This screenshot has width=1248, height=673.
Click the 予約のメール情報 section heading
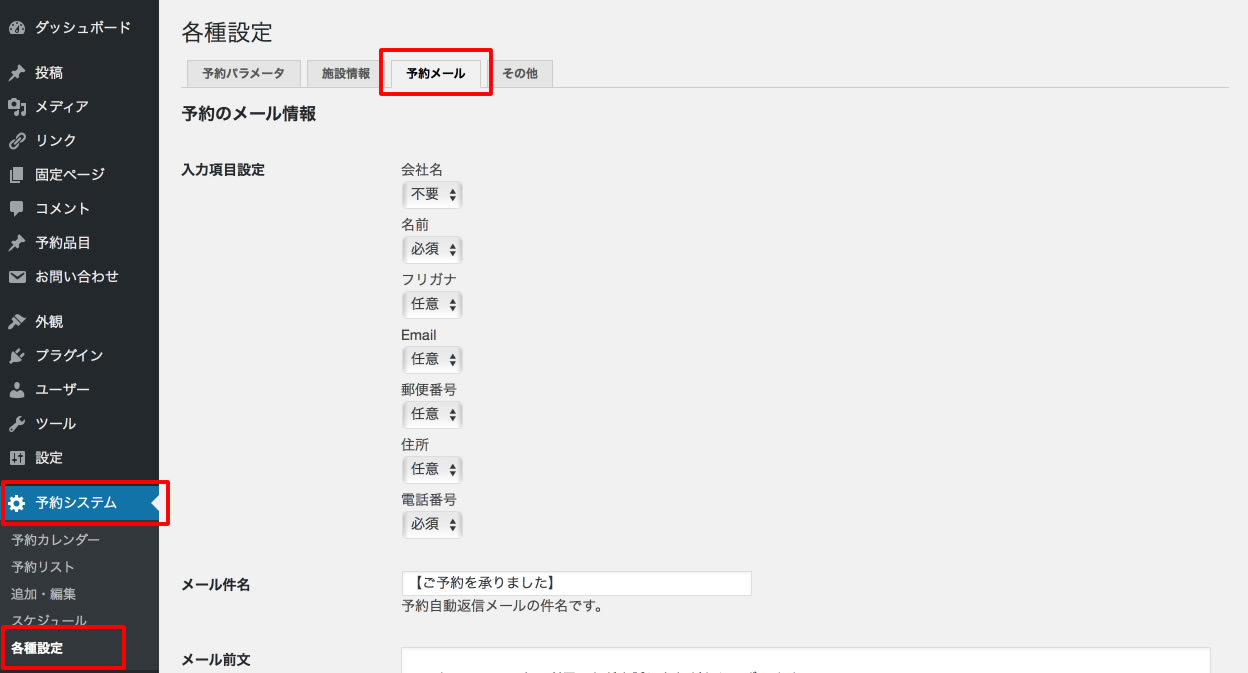(x=249, y=114)
